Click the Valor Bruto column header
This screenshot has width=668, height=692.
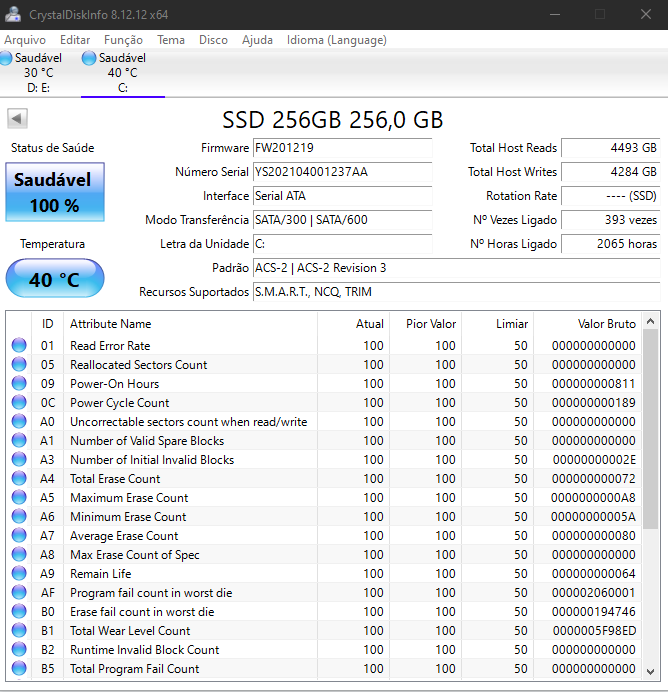(587, 323)
